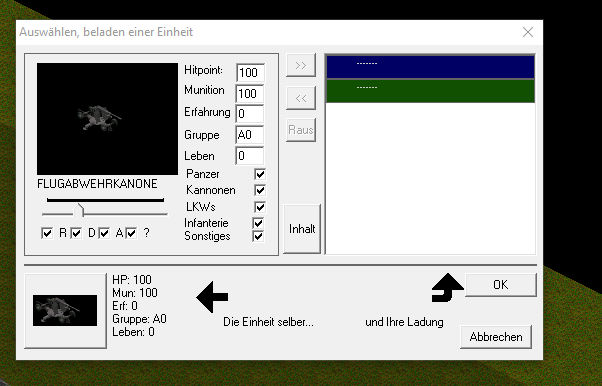Screen dimensions: 602x386
Task: Click the << remove unit button
Action: pos(301,98)
